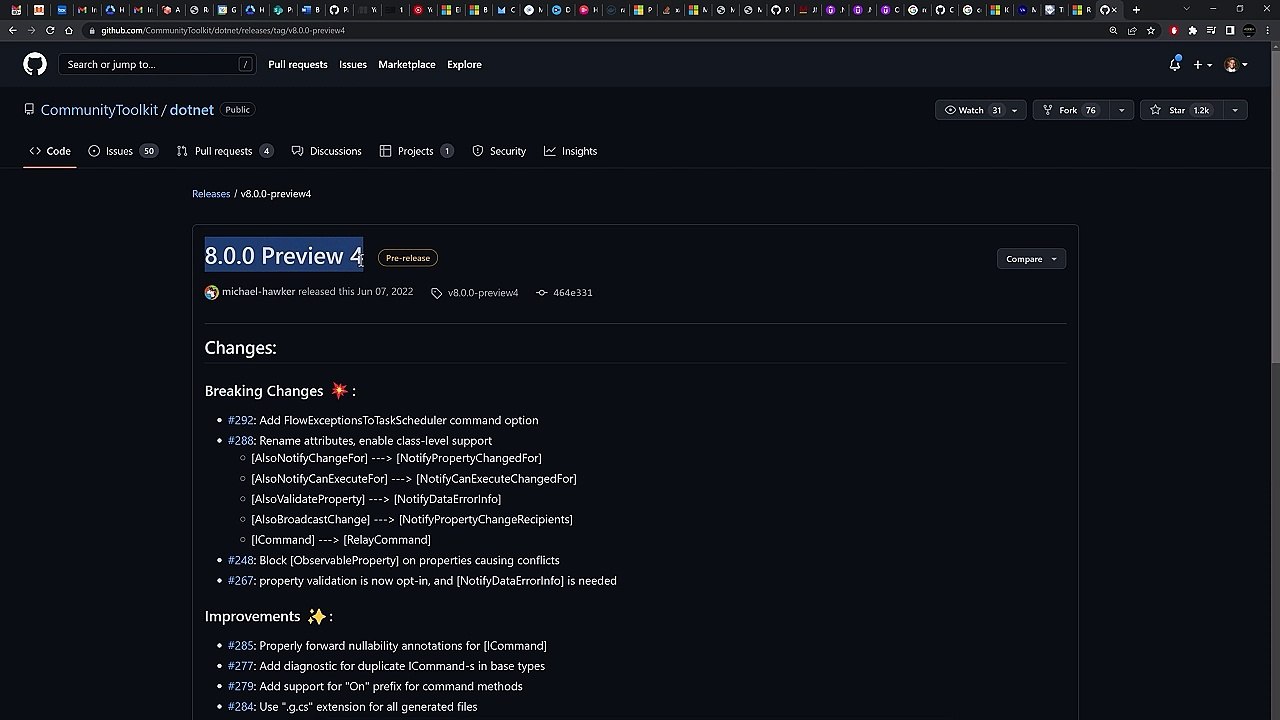Expand the Star lists dropdown arrow
Image resolution: width=1280 pixels, height=720 pixels.
(x=1235, y=110)
